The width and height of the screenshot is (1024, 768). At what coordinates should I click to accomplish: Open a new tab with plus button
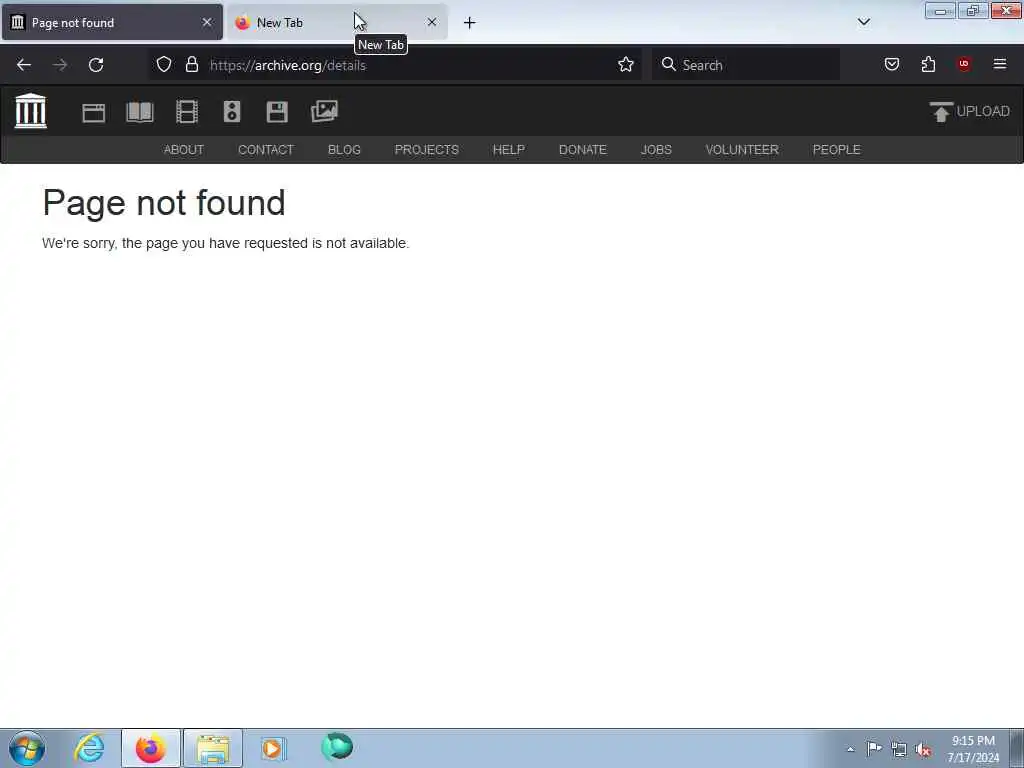[x=470, y=23]
